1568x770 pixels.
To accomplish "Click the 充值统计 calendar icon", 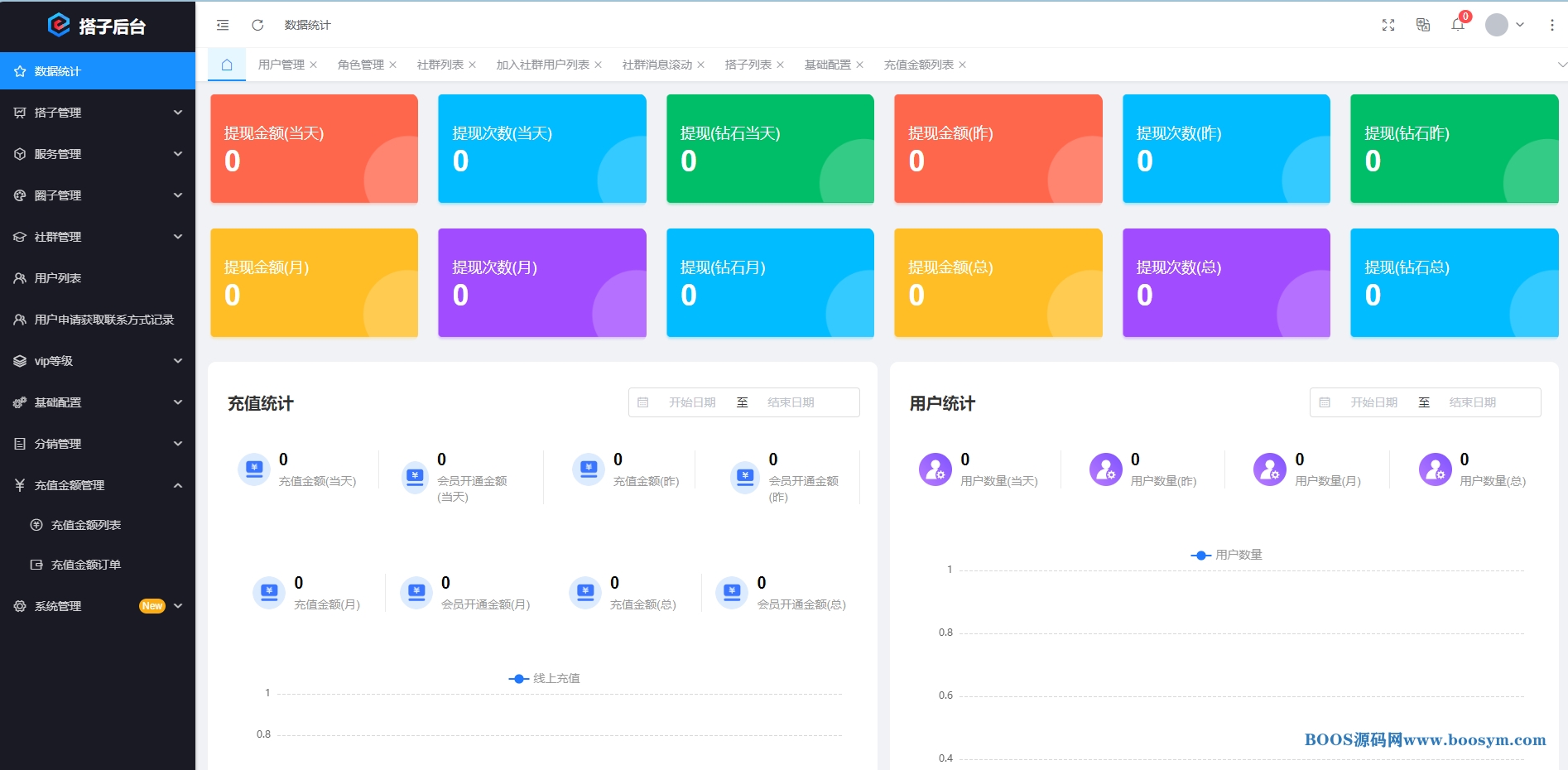I will click(x=643, y=402).
